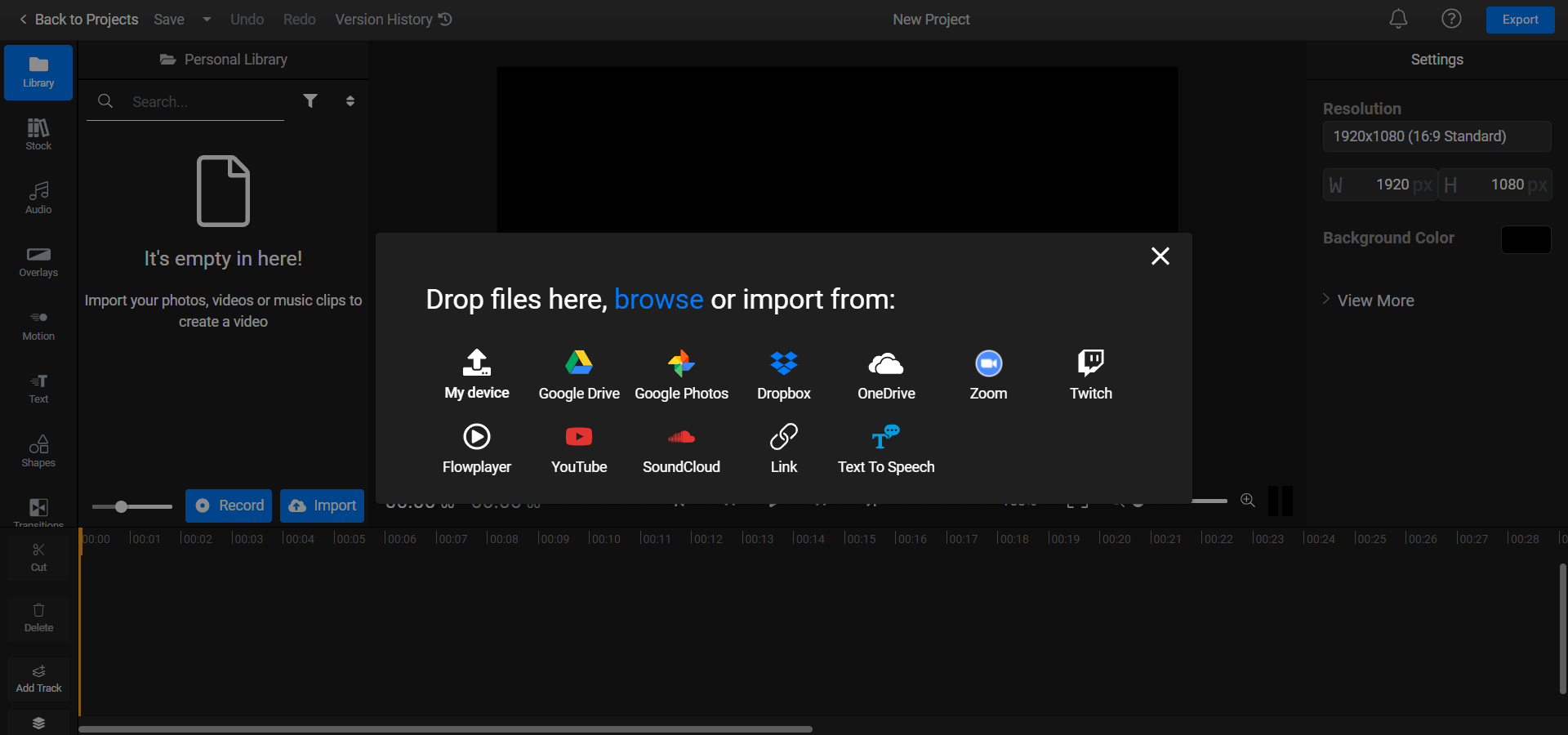Click the Export button
The image size is (1568, 735).
(1520, 20)
